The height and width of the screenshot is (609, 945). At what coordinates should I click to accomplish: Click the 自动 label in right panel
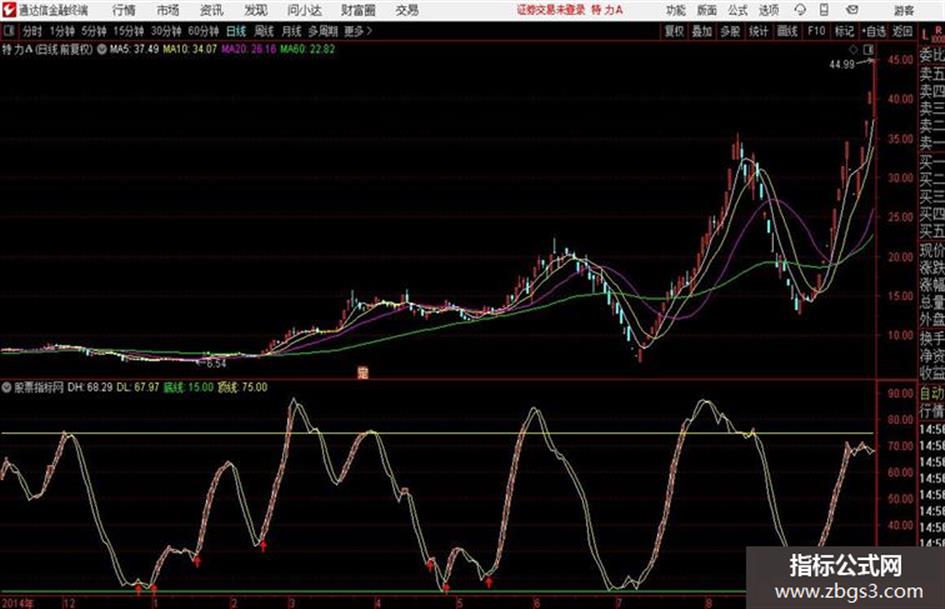pos(932,394)
